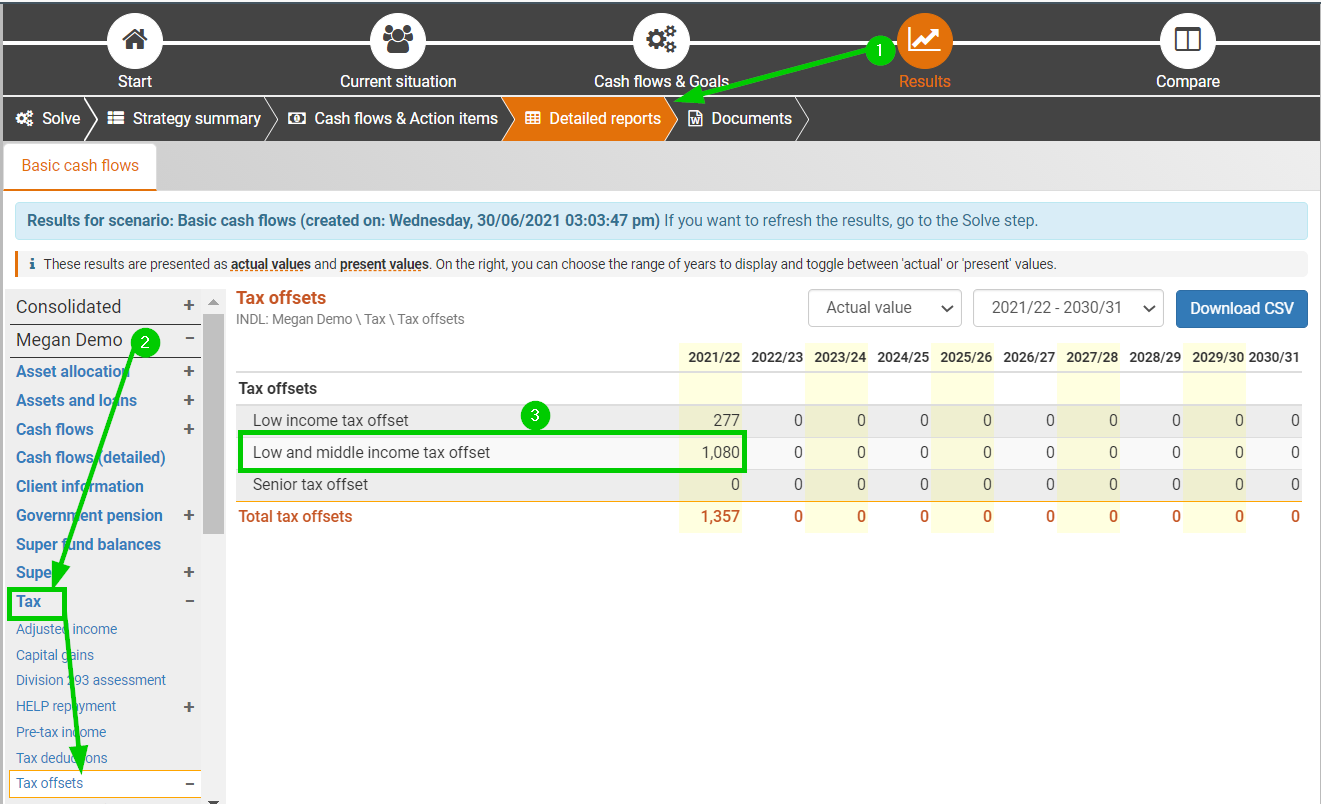Click the Start home icon
This screenshot has height=804, width=1321.
click(134, 41)
